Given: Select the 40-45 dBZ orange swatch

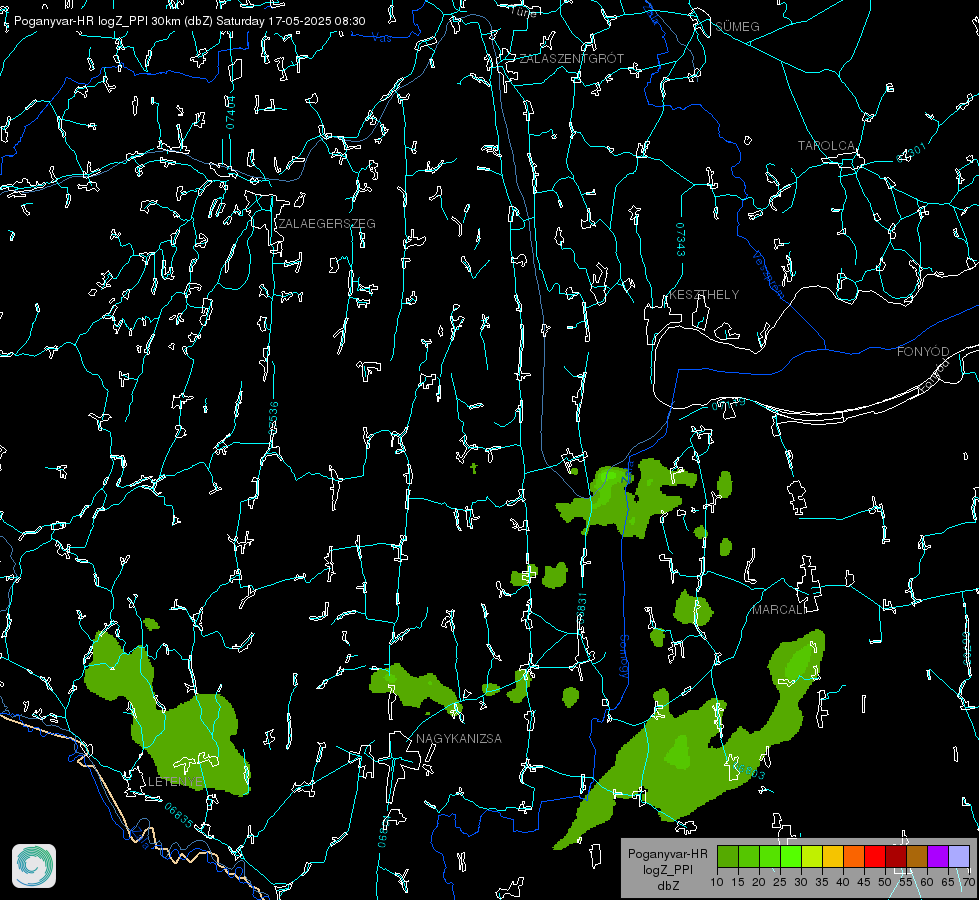Looking at the screenshot, I should pos(854,857).
